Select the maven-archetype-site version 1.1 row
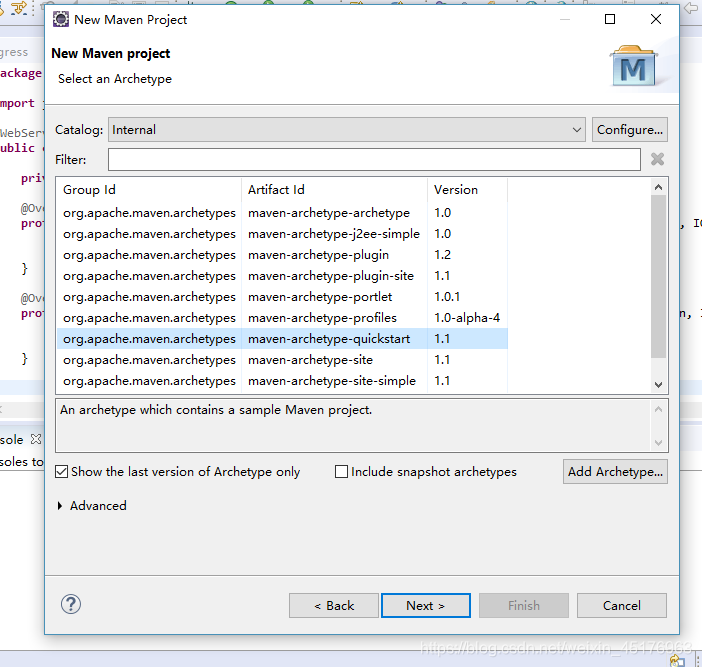Image resolution: width=702 pixels, height=667 pixels. pos(283,360)
